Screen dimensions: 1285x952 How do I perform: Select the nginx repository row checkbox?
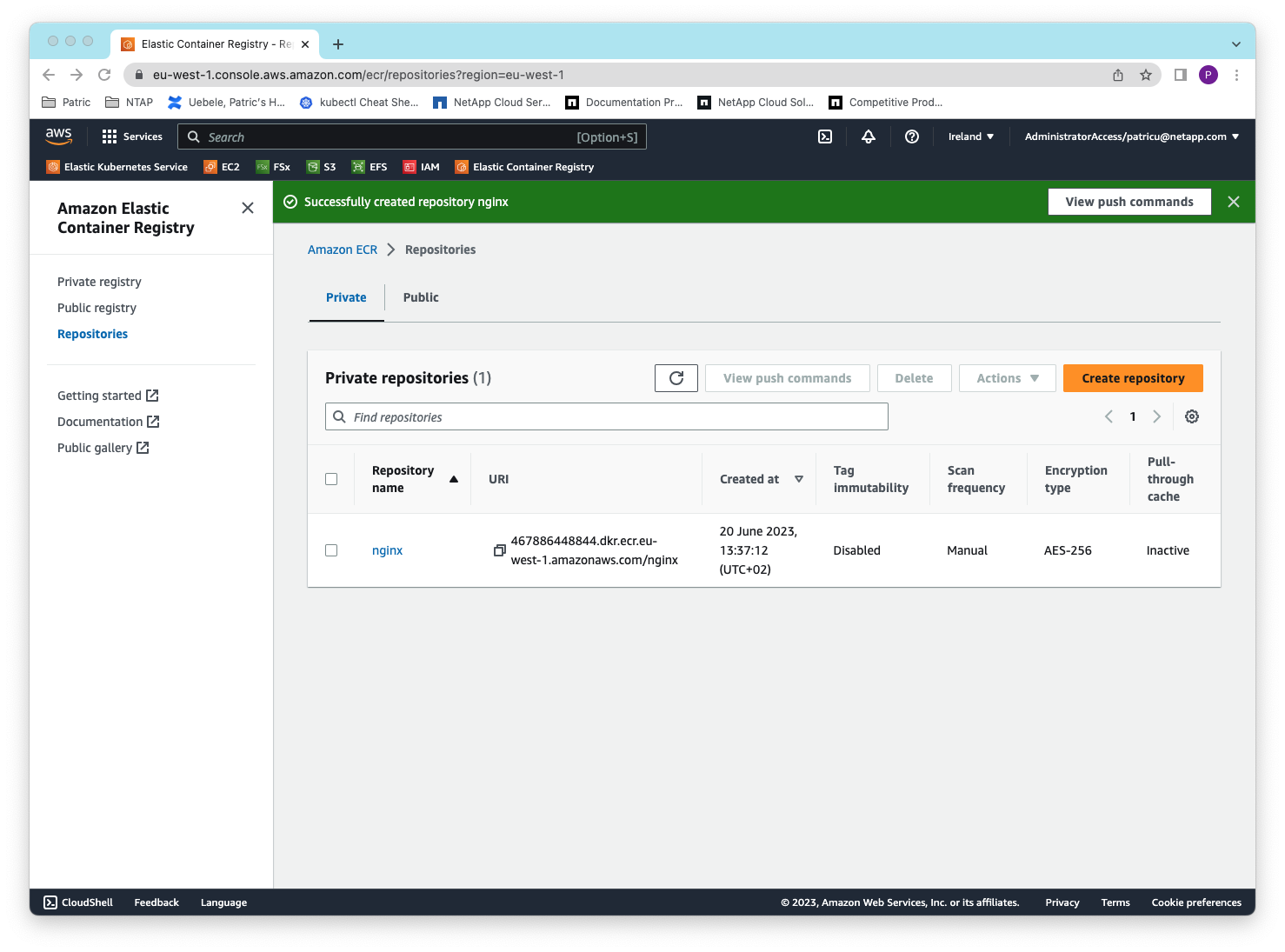coord(331,549)
